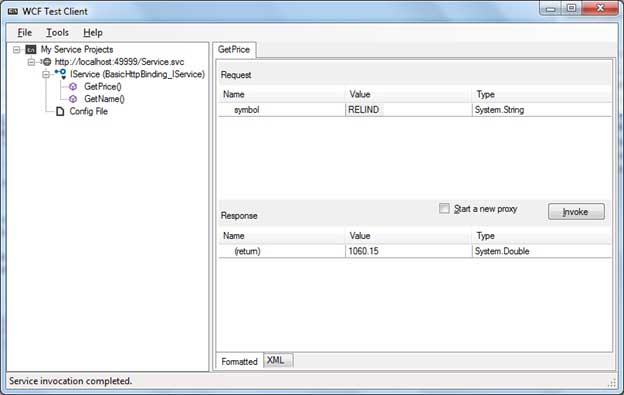Select the My Service Projects label

[77, 50]
